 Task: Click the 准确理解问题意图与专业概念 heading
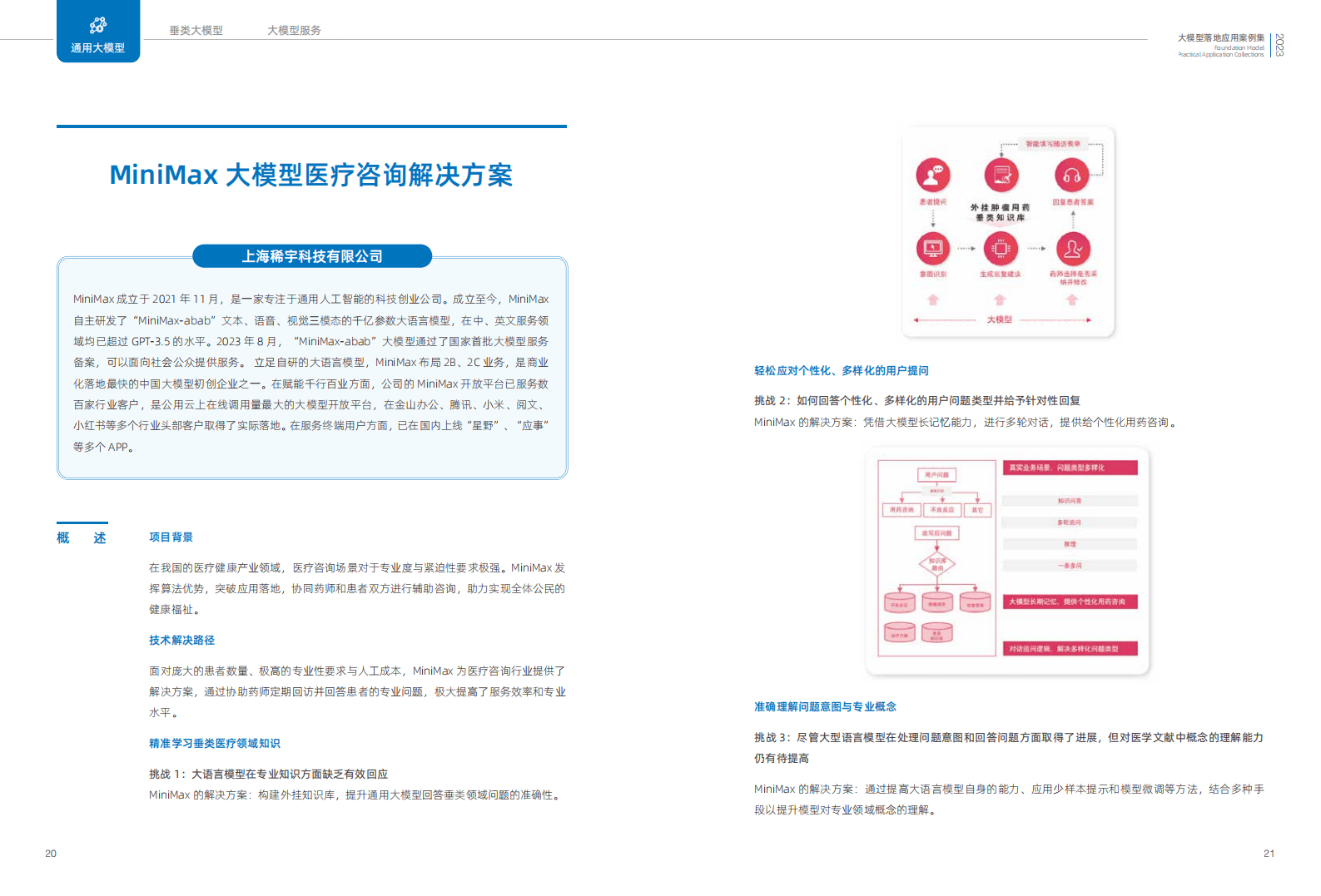point(825,707)
